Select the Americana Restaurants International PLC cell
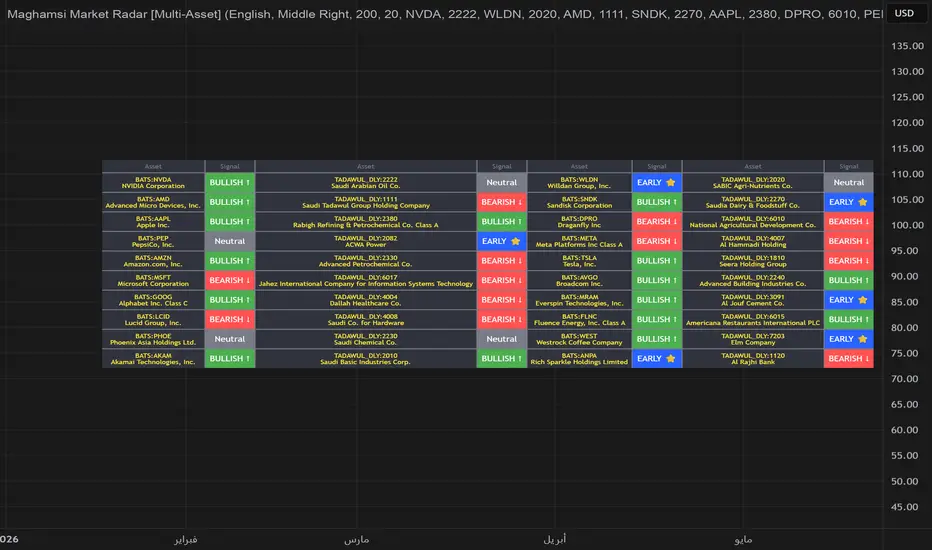Image resolution: width=932 pixels, height=550 pixels. pyautogui.click(x=753, y=320)
